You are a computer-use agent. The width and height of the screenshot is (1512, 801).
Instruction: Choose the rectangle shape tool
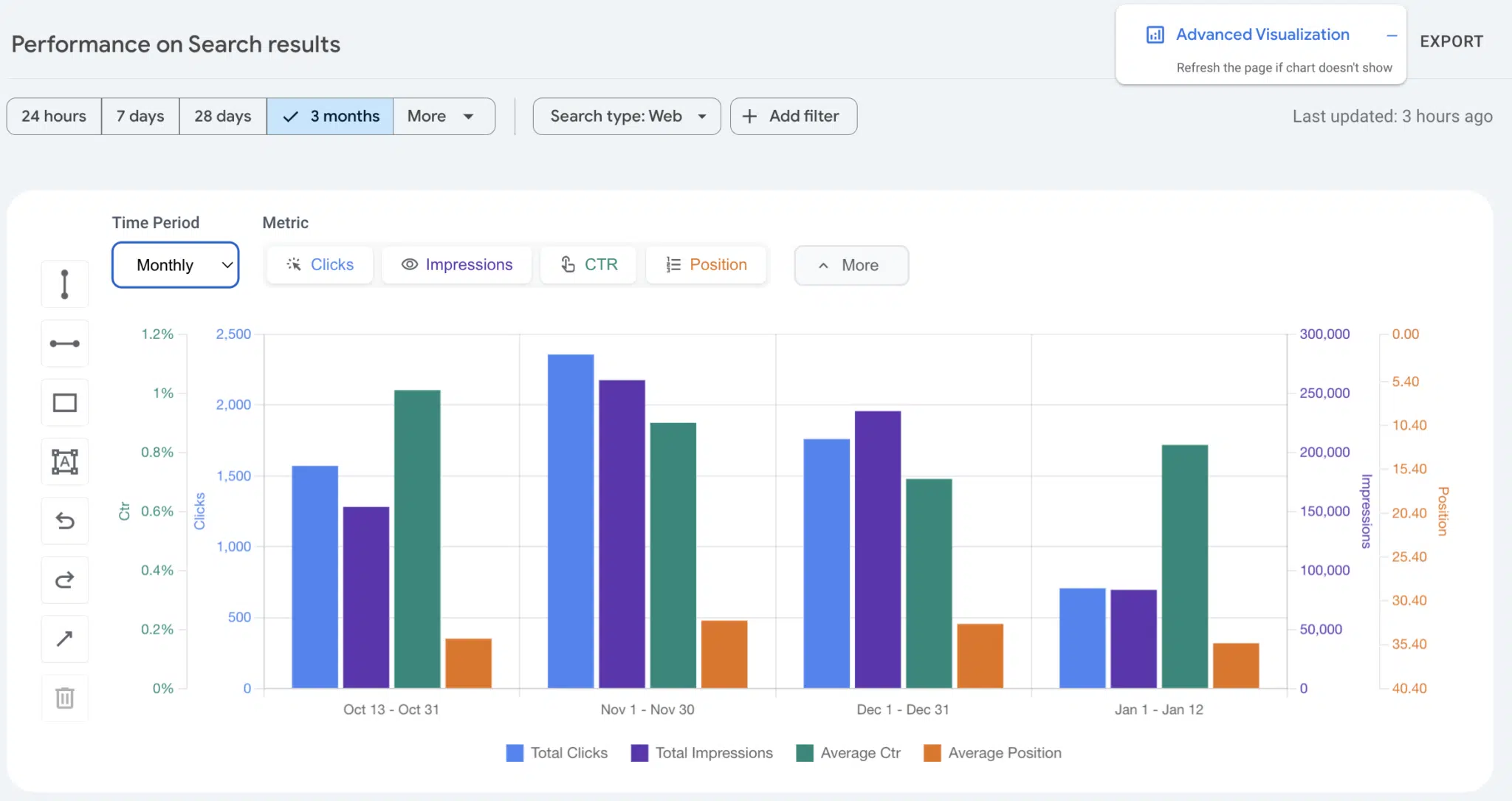(65, 402)
